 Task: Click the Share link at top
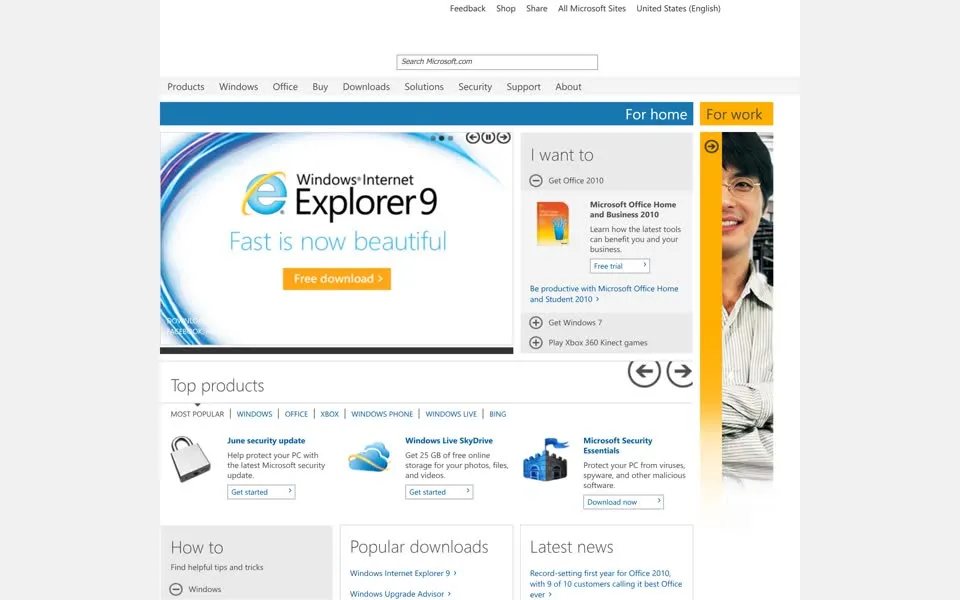pos(537,9)
